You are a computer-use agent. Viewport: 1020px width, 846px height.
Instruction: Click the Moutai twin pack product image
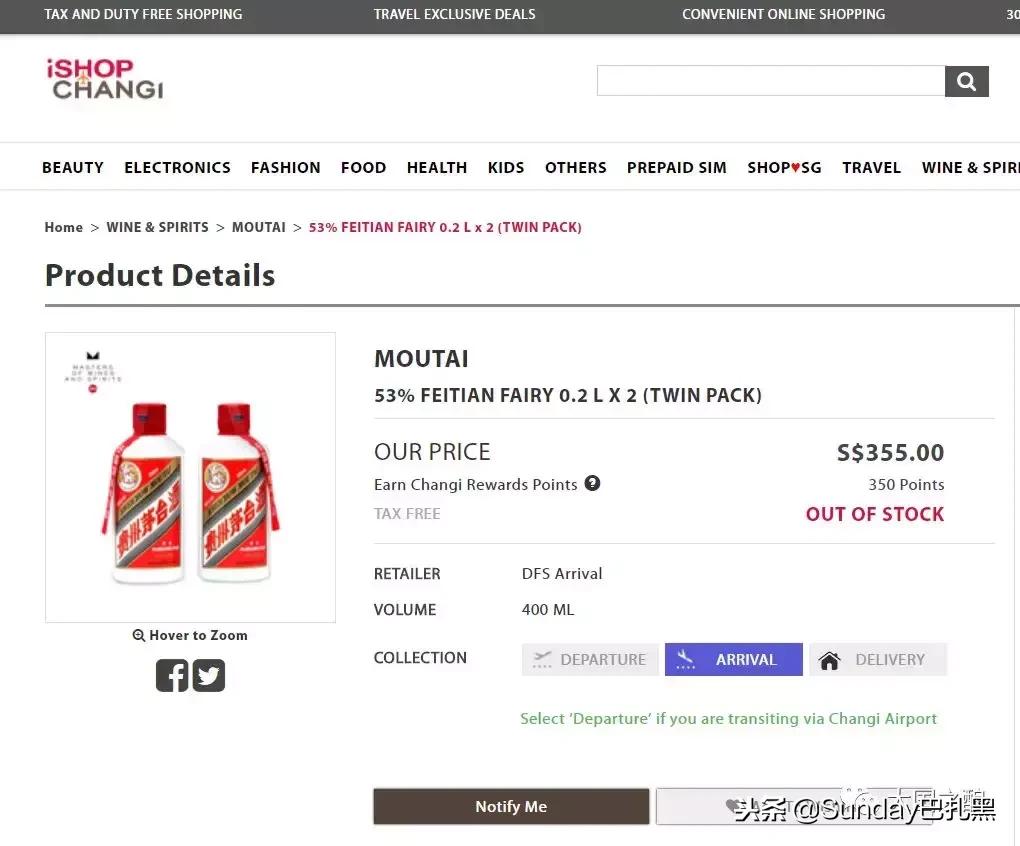(190, 477)
